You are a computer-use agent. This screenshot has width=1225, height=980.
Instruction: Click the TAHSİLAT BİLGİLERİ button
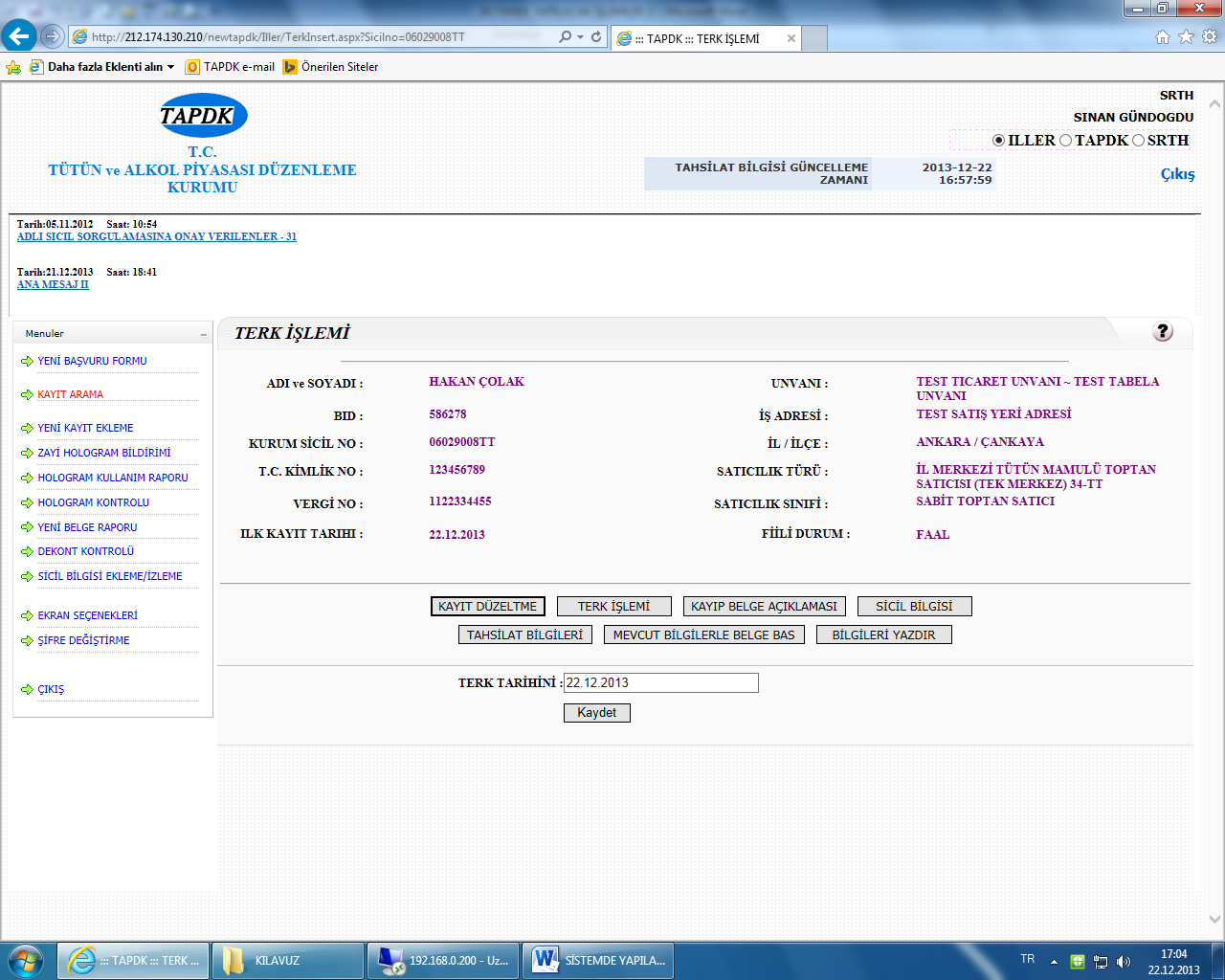525,635
